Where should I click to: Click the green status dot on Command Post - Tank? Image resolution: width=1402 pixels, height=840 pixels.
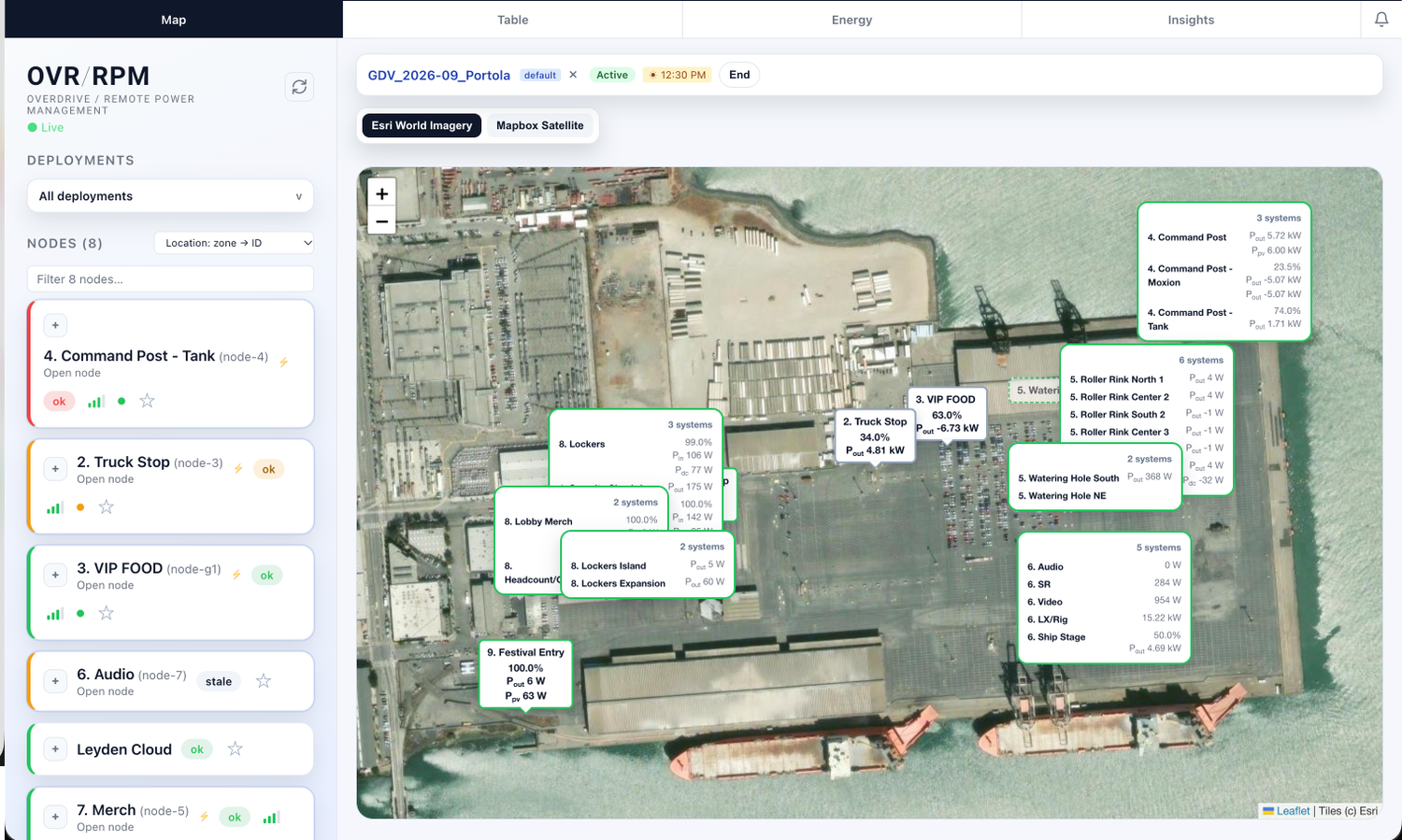pyautogui.click(x=122, y=402)
